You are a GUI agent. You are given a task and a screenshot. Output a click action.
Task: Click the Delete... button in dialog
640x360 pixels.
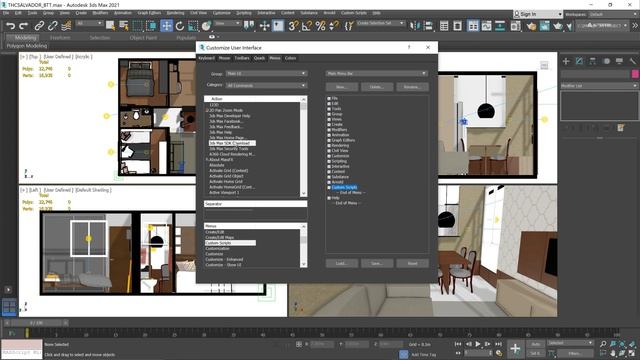pyautogui.click(x=377, y=87)
